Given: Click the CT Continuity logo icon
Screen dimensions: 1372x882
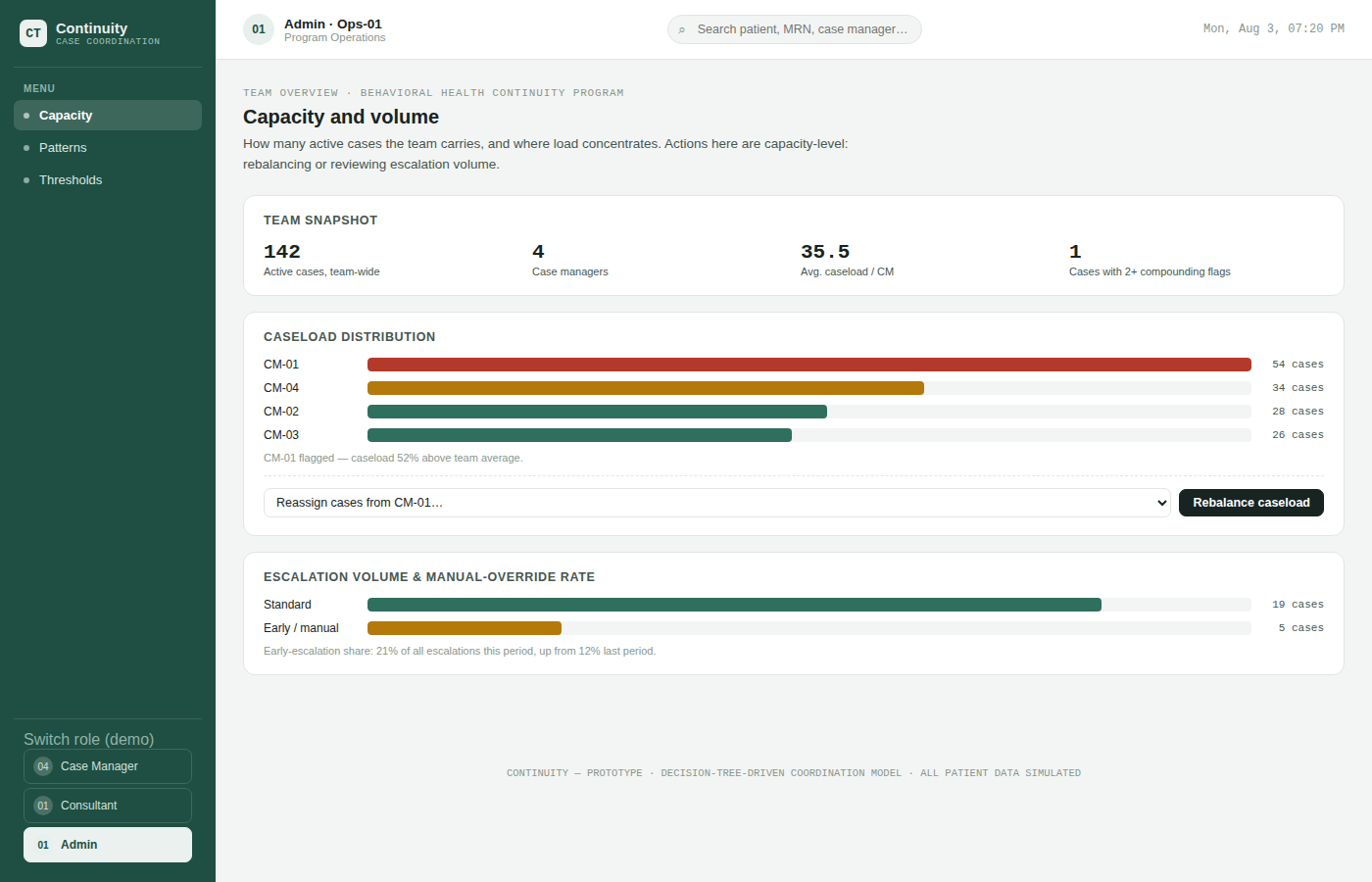Looking at the screenshot, I should tap(33, 33).
